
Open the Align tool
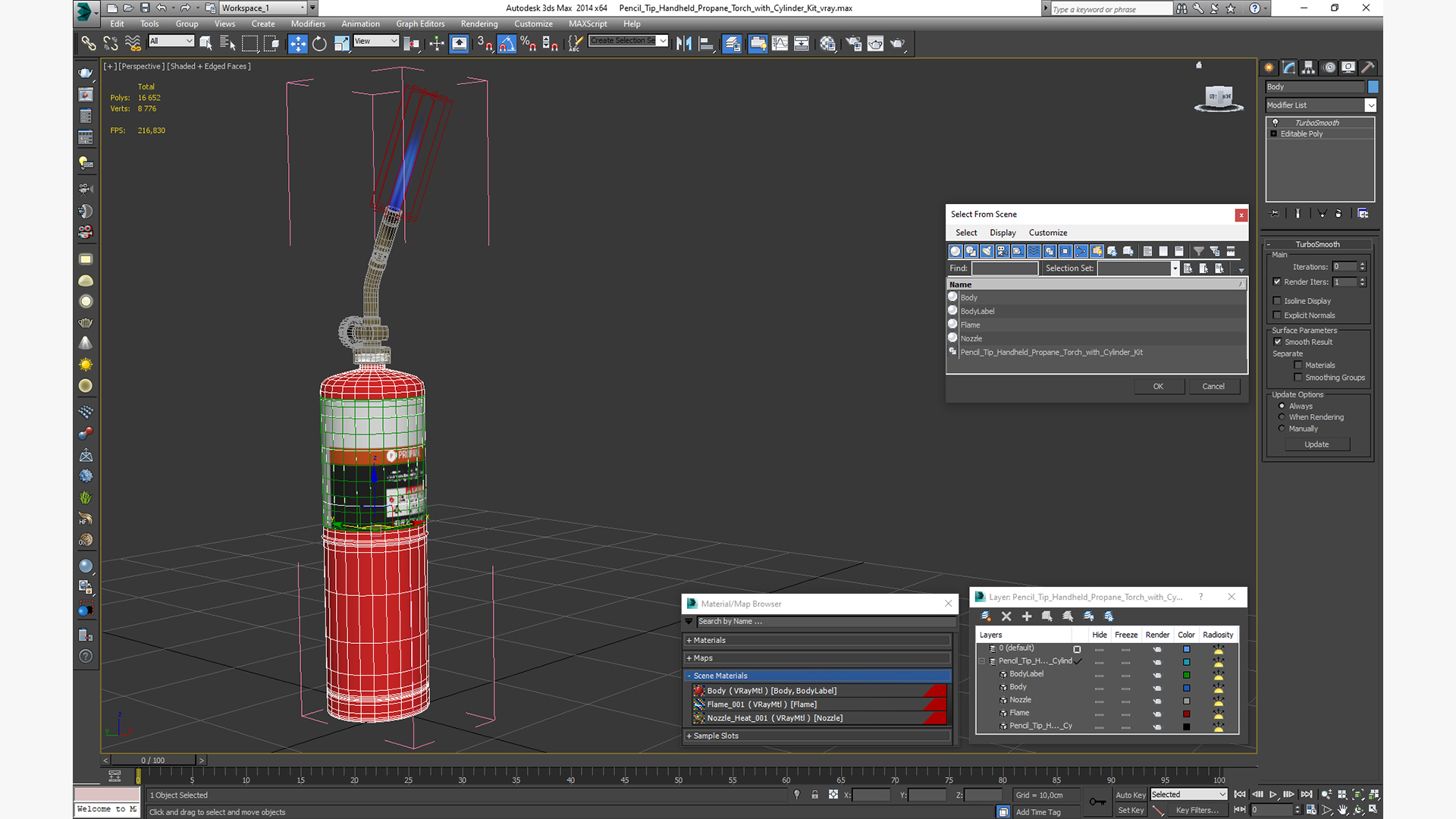(x=706, y=43)
